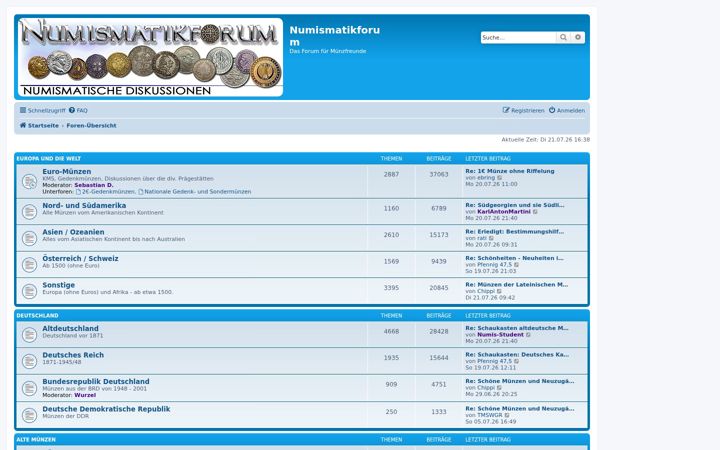Open the Sonstige forum

coord(58,285)
